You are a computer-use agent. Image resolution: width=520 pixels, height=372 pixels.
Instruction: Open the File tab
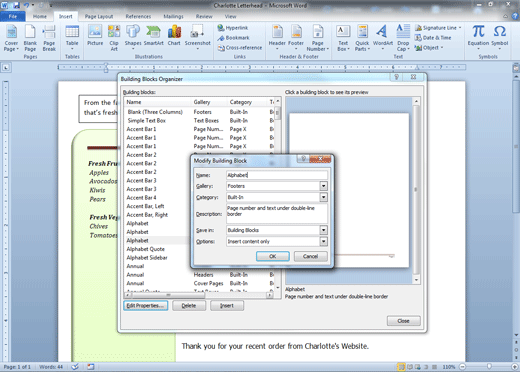click(13, 16)
